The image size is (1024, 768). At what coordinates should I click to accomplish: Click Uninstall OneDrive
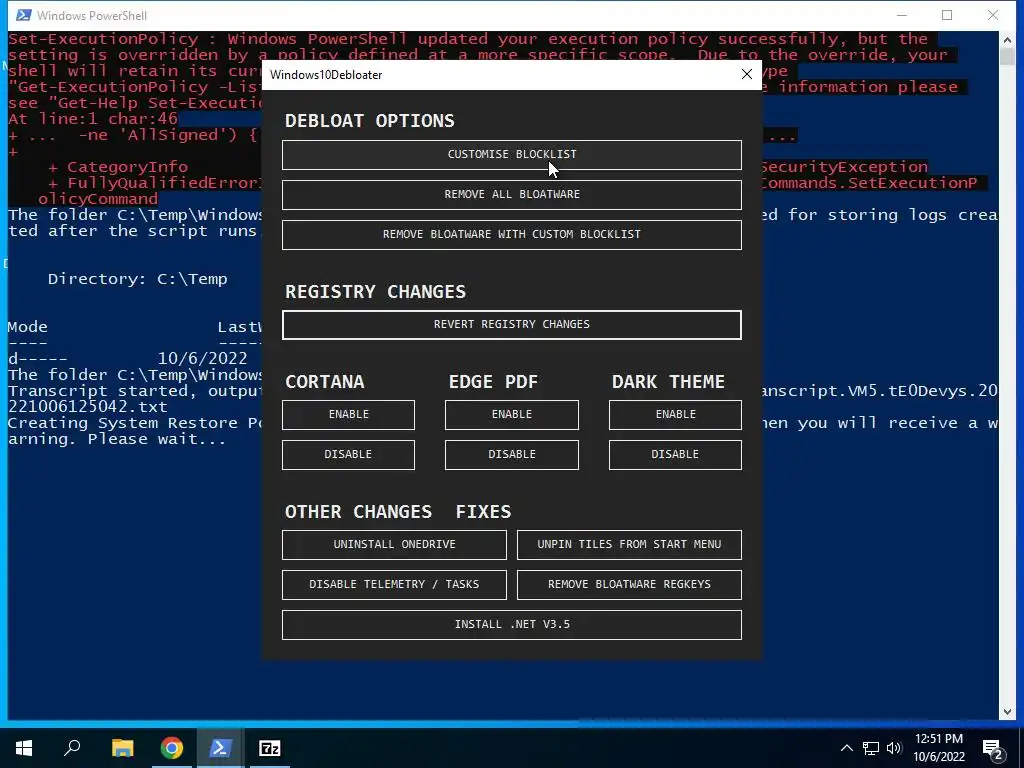click(x=394, y=545)
